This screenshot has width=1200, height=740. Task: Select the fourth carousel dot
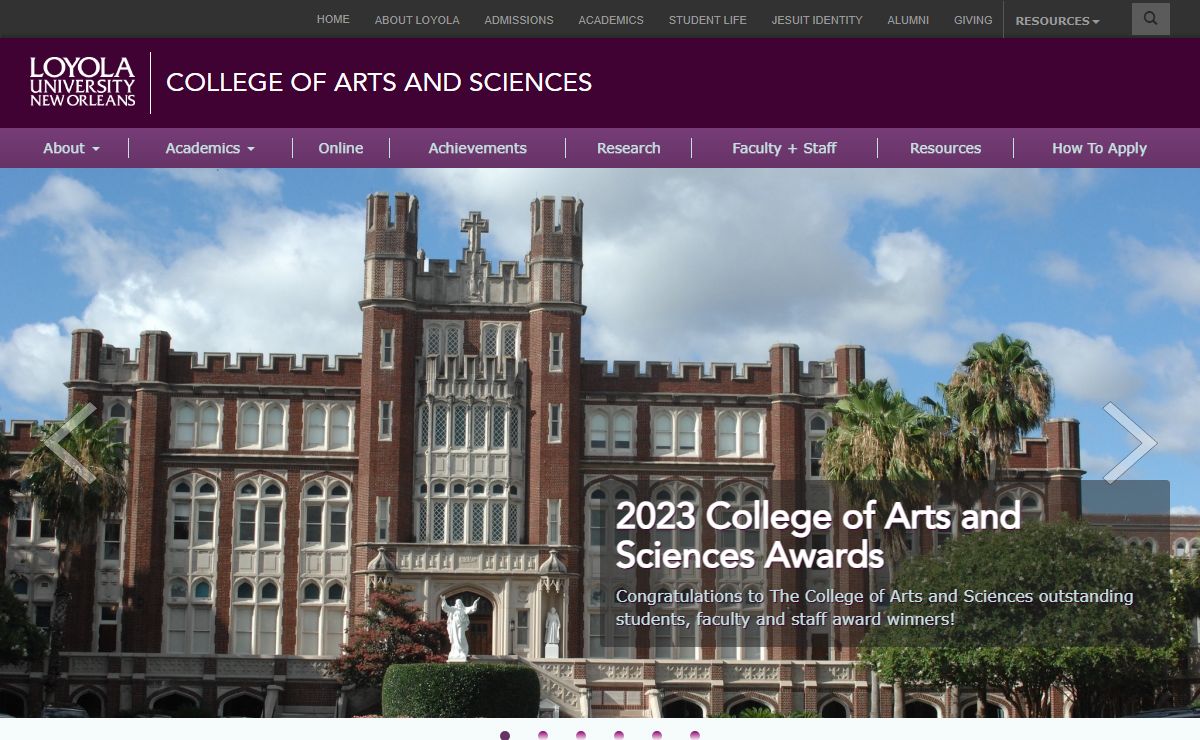pos(619,735)
